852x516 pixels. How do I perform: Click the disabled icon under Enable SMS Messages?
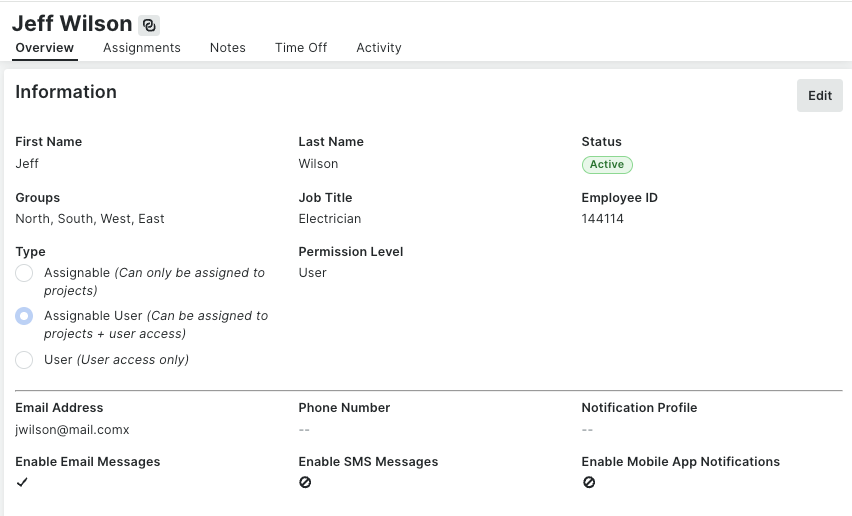pos(305,482)
